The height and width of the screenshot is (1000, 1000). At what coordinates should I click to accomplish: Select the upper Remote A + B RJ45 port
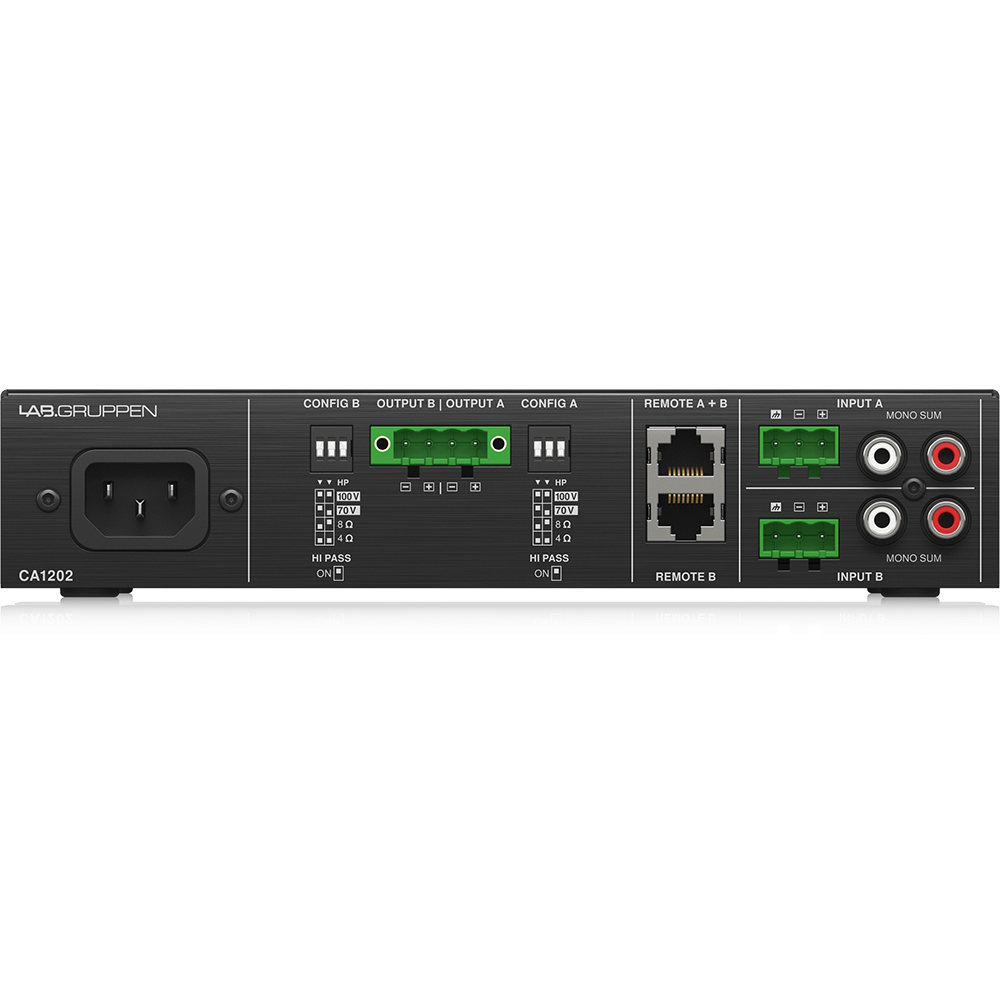pos(686,456)
